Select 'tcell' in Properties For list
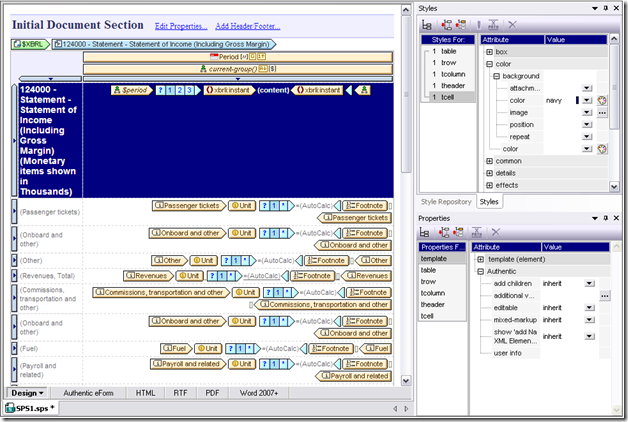This screenshot has height=422, width=628. pos(442,316)
